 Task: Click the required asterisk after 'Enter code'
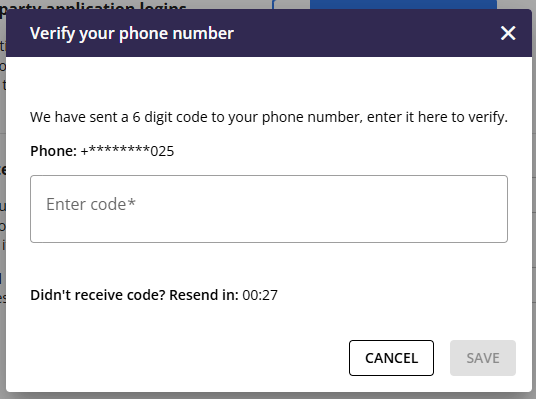132,202
